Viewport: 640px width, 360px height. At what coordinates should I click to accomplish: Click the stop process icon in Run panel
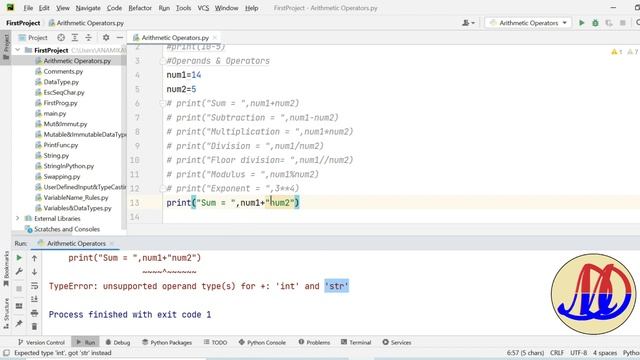tap(19, 289)
